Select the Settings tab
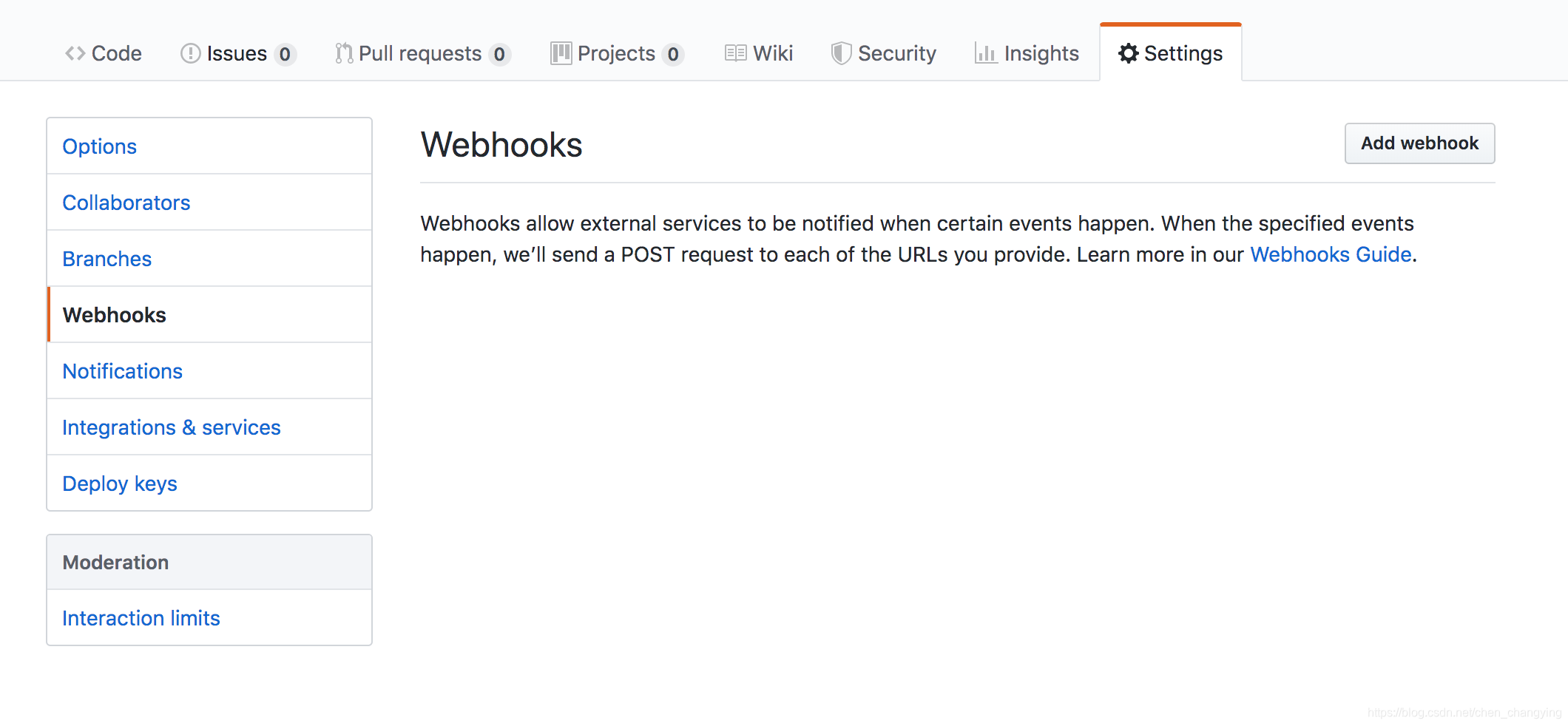 (x=1171, y=53)
